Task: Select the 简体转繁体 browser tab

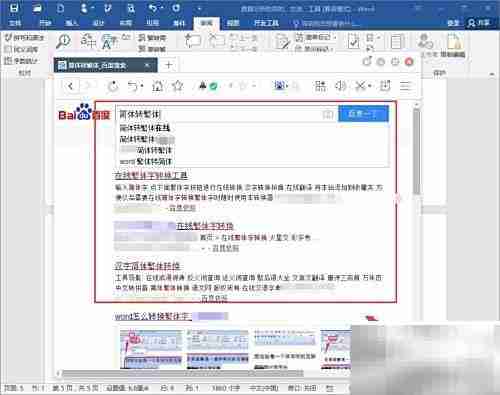Action: tap(105, 65)
